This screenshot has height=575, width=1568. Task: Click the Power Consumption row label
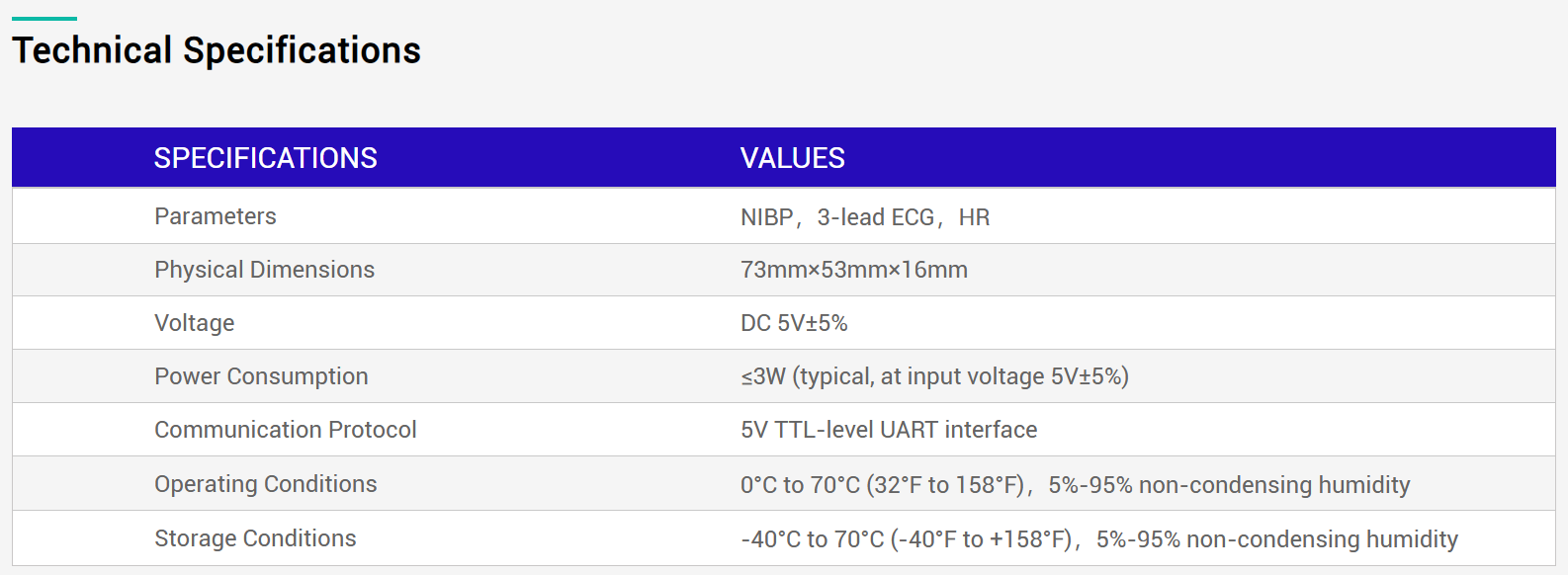coord(261,376)
